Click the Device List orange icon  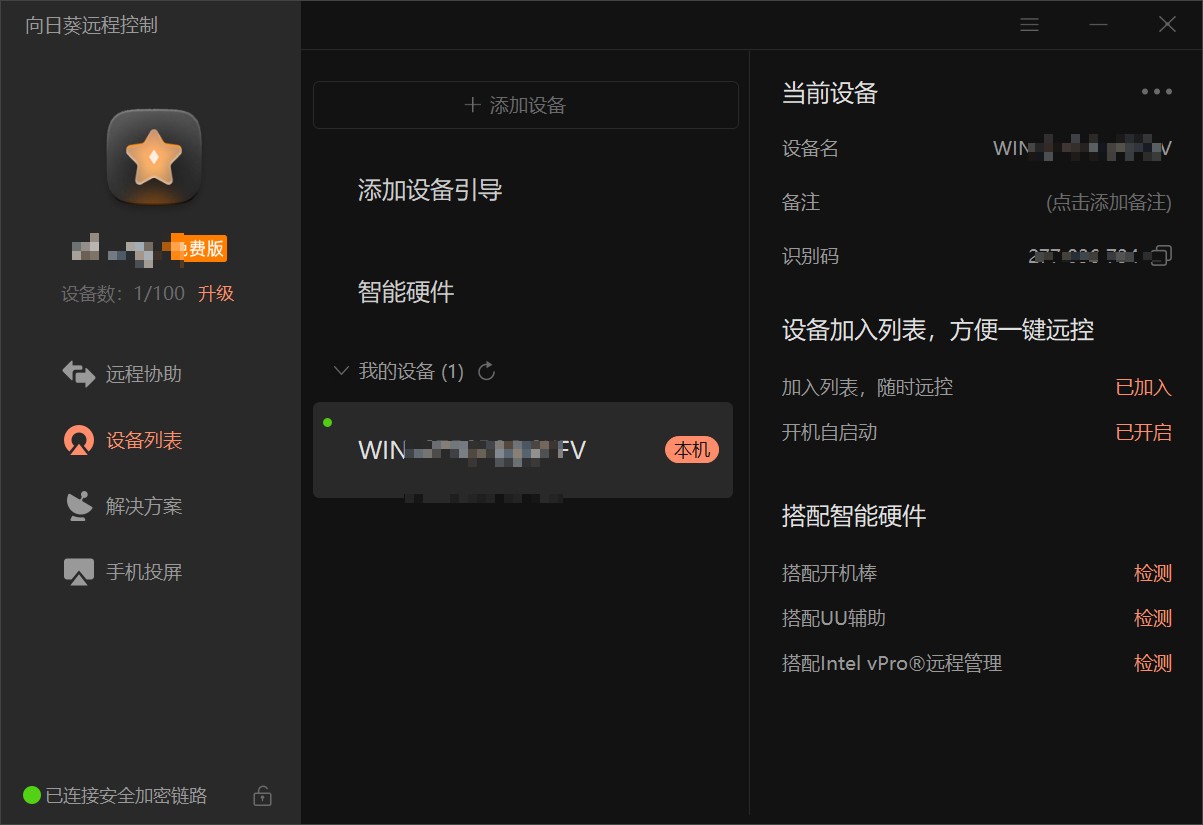click(79, 440)
